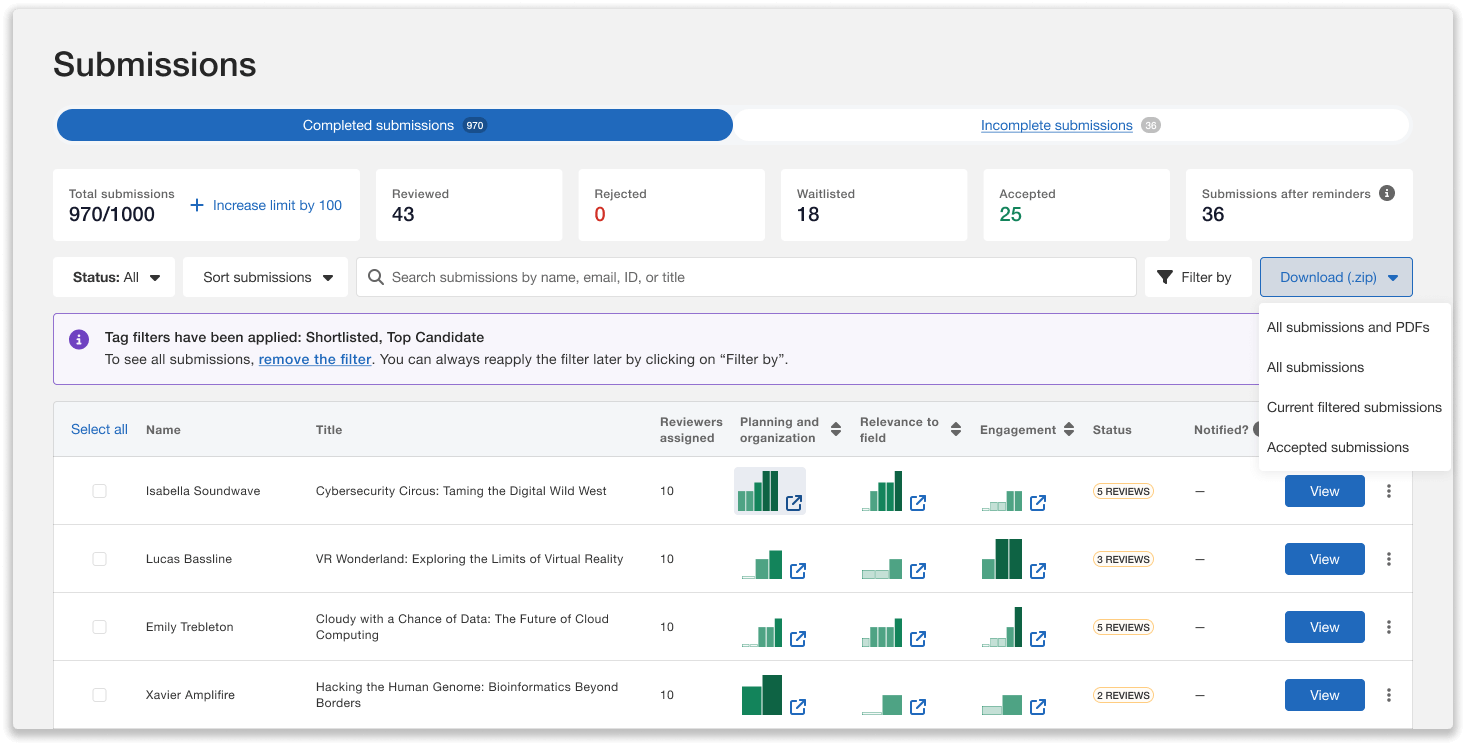This screenshot has height=746, width=1466.
Task: Click info icon beside Submissions after reminders
Action: 1387,194
